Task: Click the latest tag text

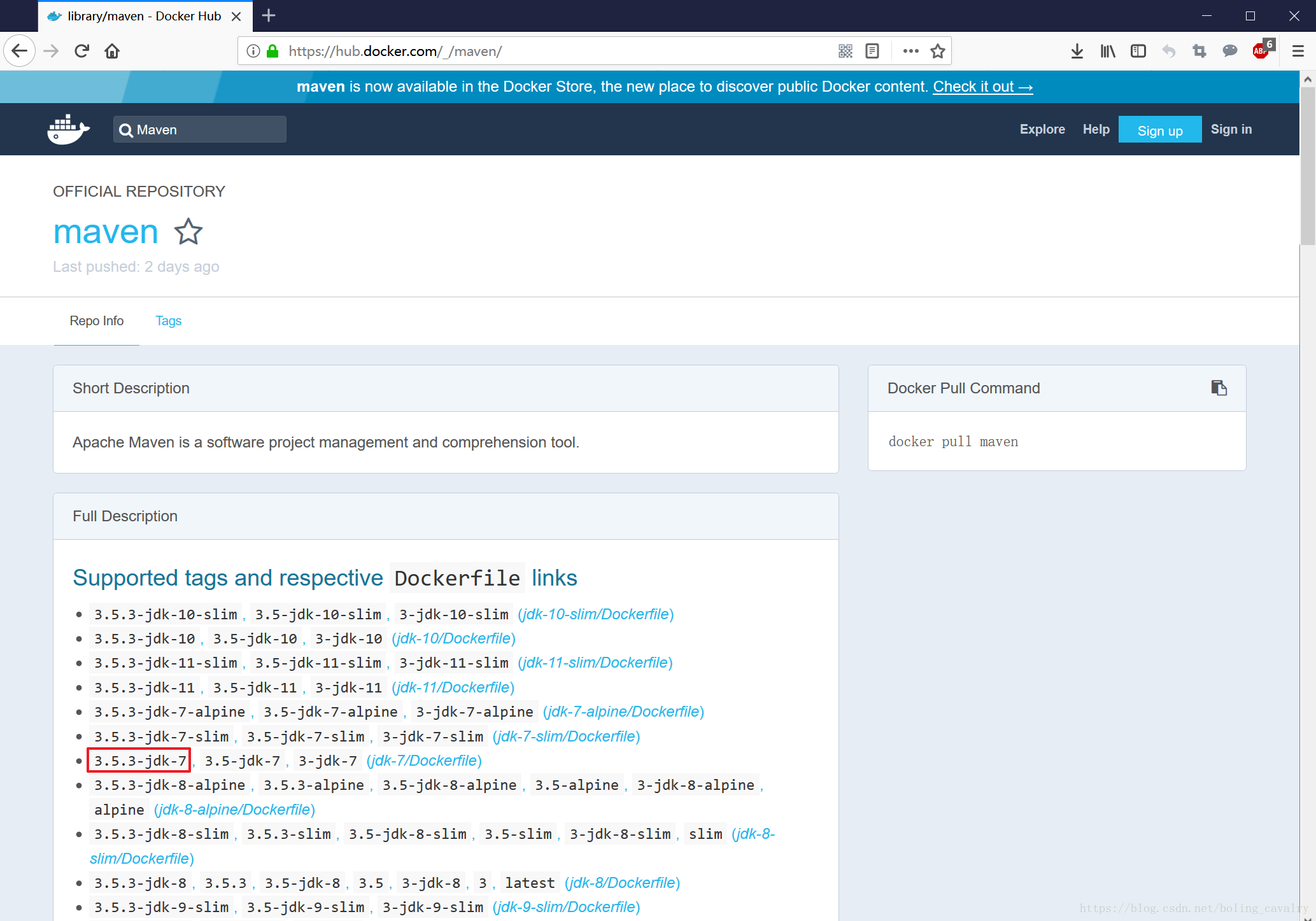Action: pos(530,883)
